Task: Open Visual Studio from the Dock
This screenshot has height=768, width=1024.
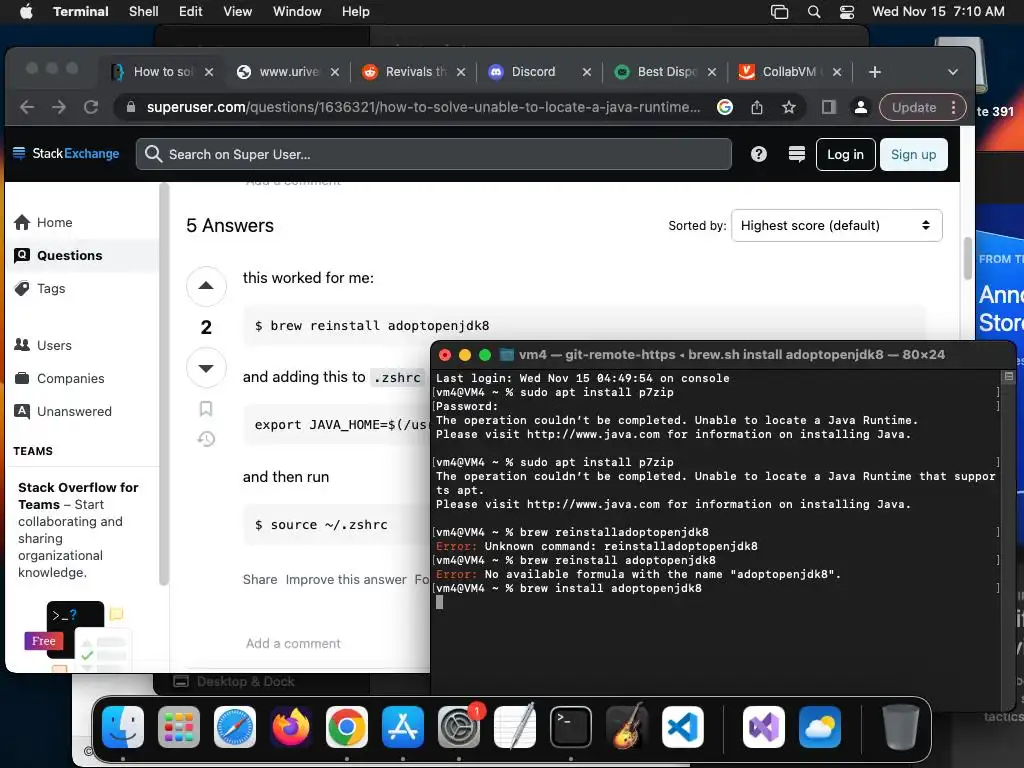Action: (x=764, y=727)
